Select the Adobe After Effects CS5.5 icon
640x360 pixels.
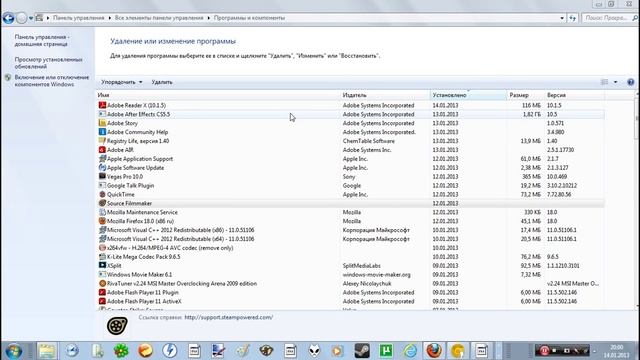(x=102, y=114)
